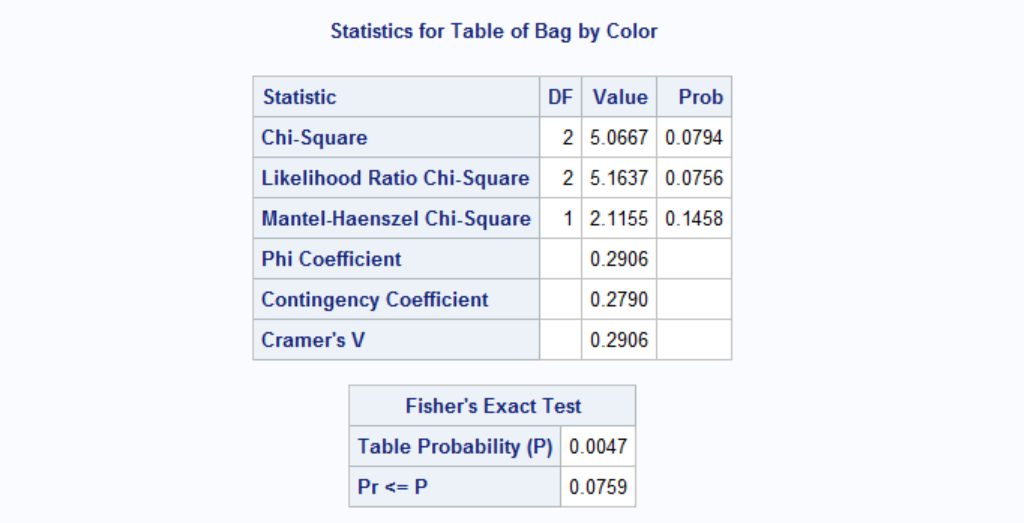Click the DF column header
The image size is (1024, 523).
560,97
